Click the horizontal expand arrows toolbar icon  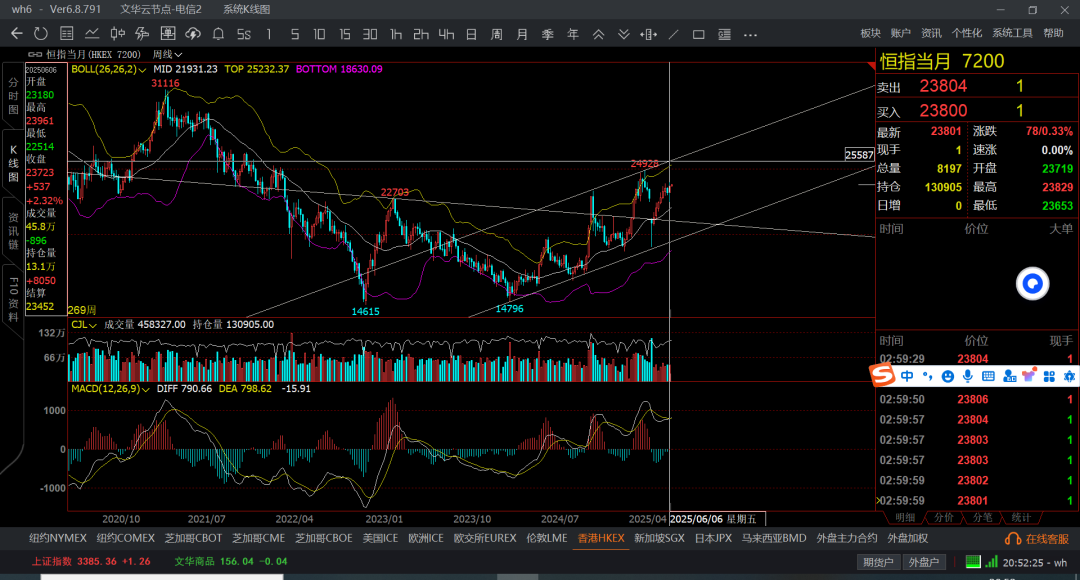[648, 34]
